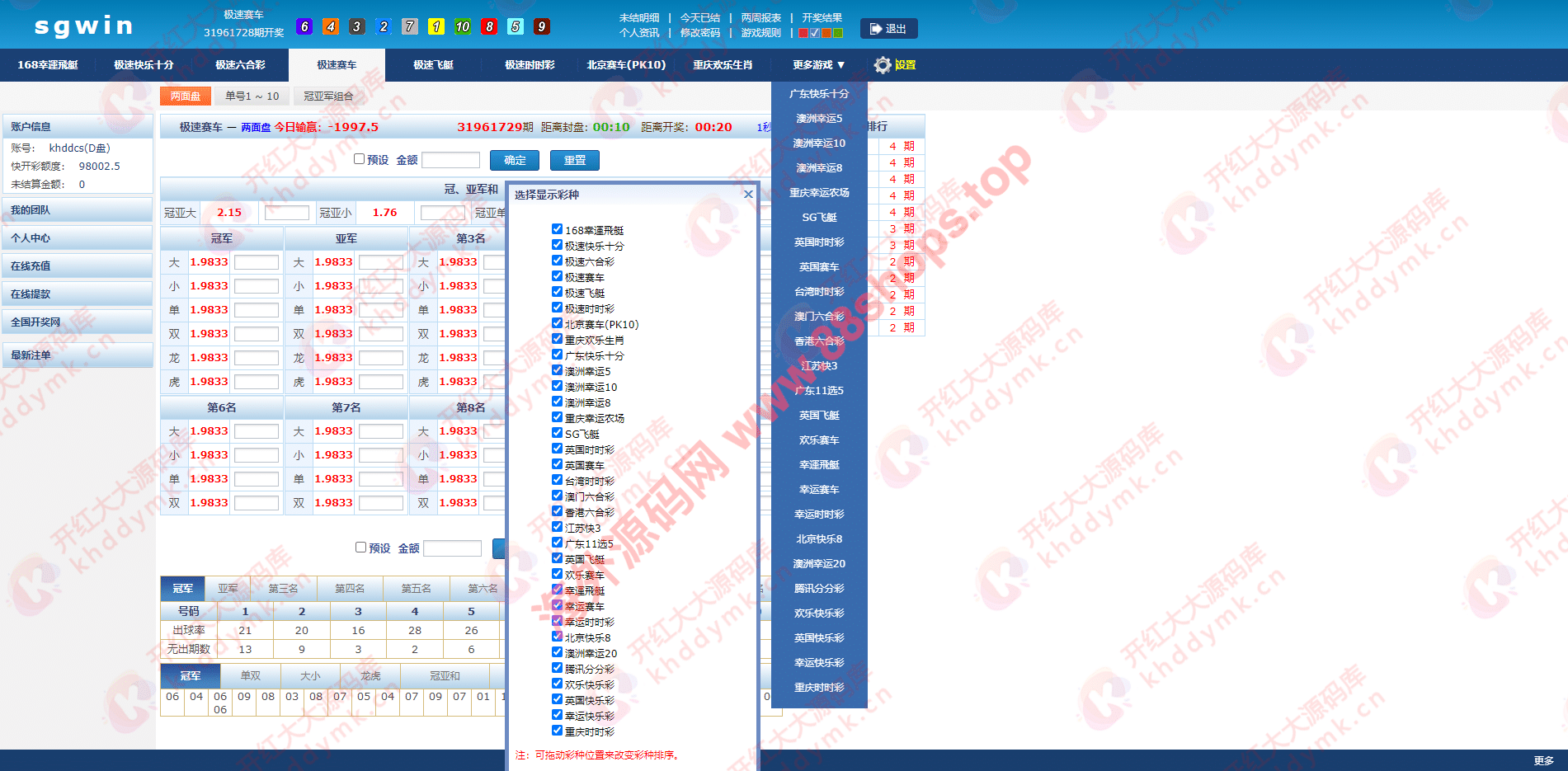Uncheck the 168幸運飛艇 checkbox

tap(558, 229)
